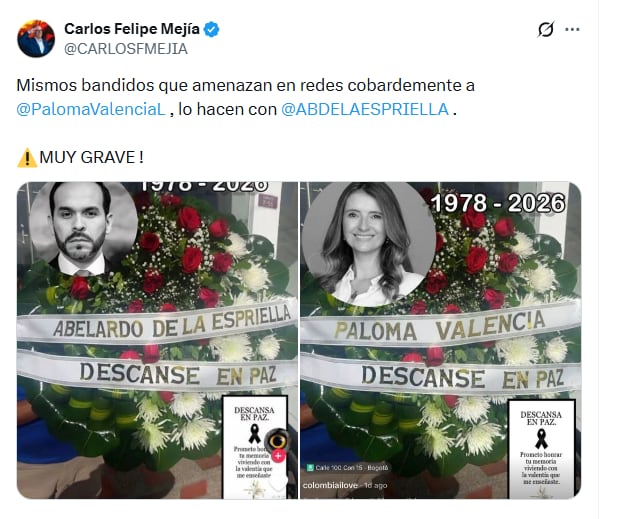Open the Paloma Valencia wreath image

point(440,340)
